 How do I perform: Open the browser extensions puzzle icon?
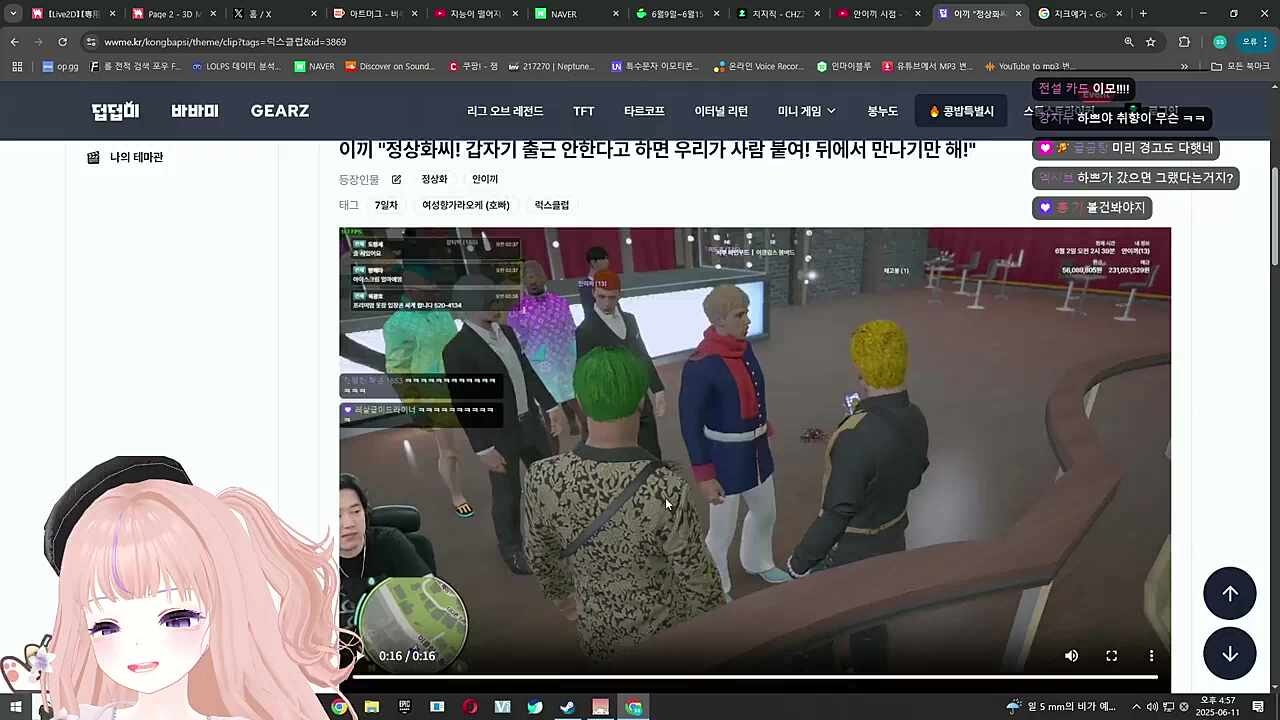(1184, 42)
